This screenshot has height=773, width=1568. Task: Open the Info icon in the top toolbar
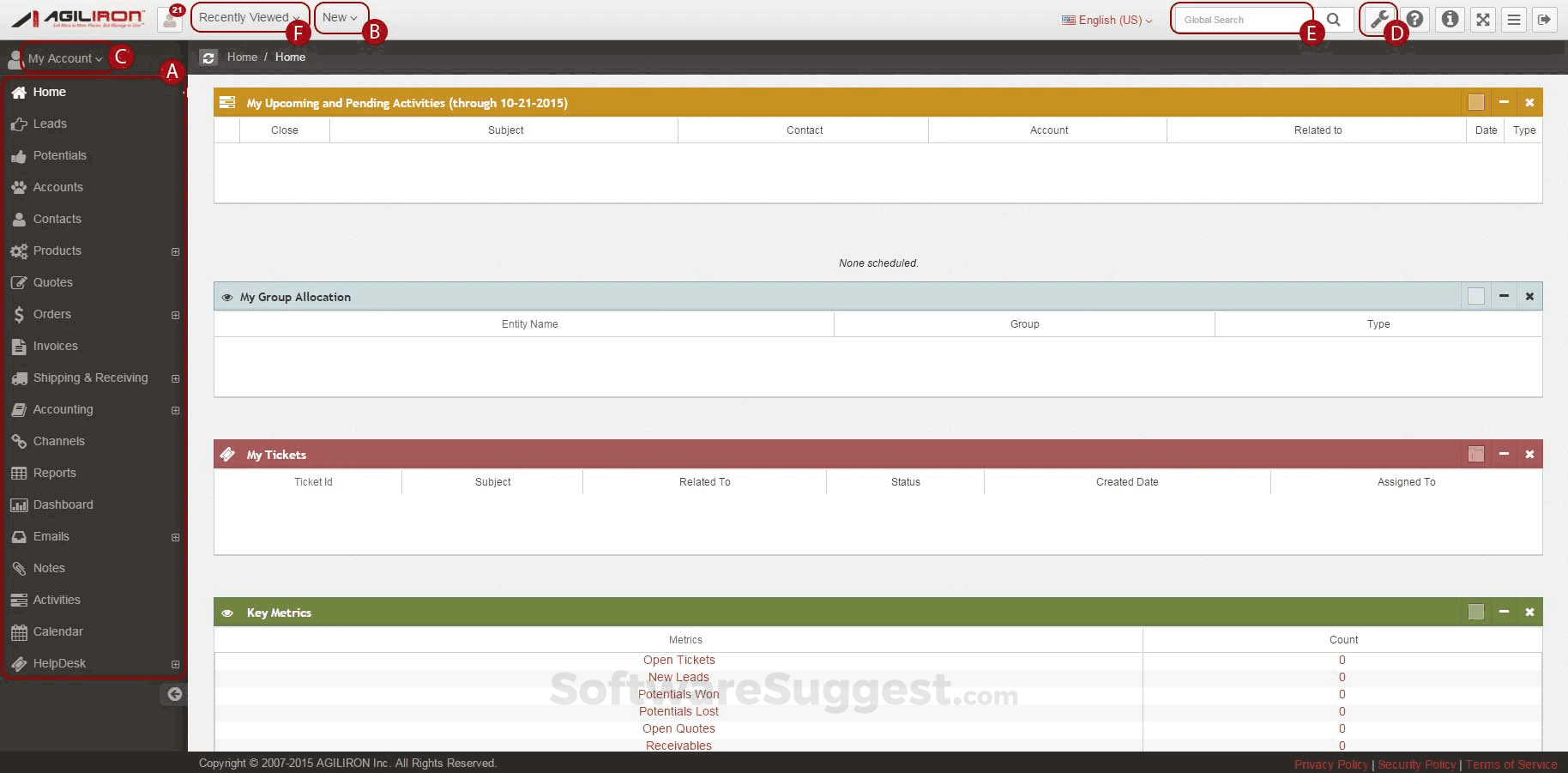click(1450, 19)
